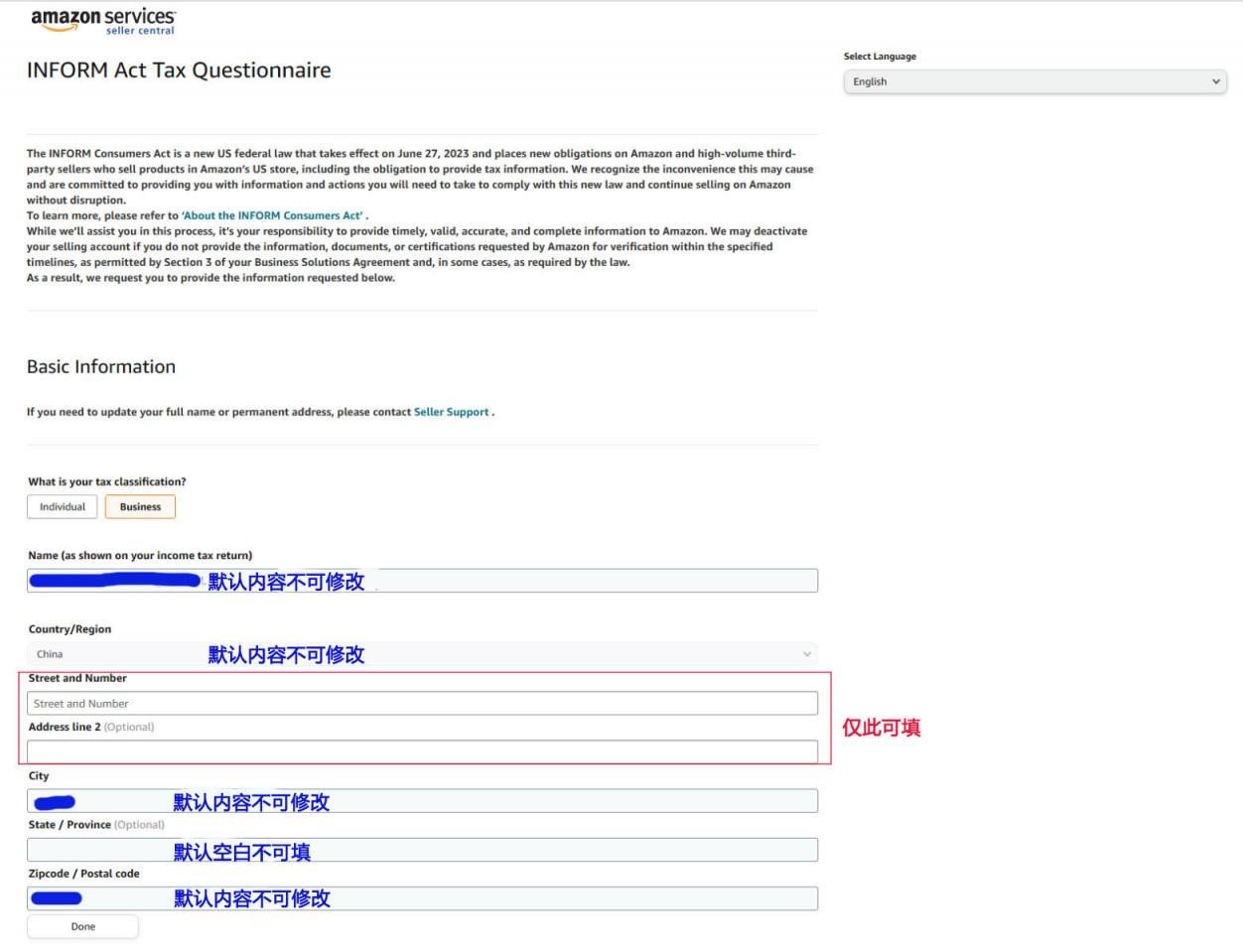The image size is (1243, 952).
Task: Open the Seller Support link
Action: coord(452,412)
